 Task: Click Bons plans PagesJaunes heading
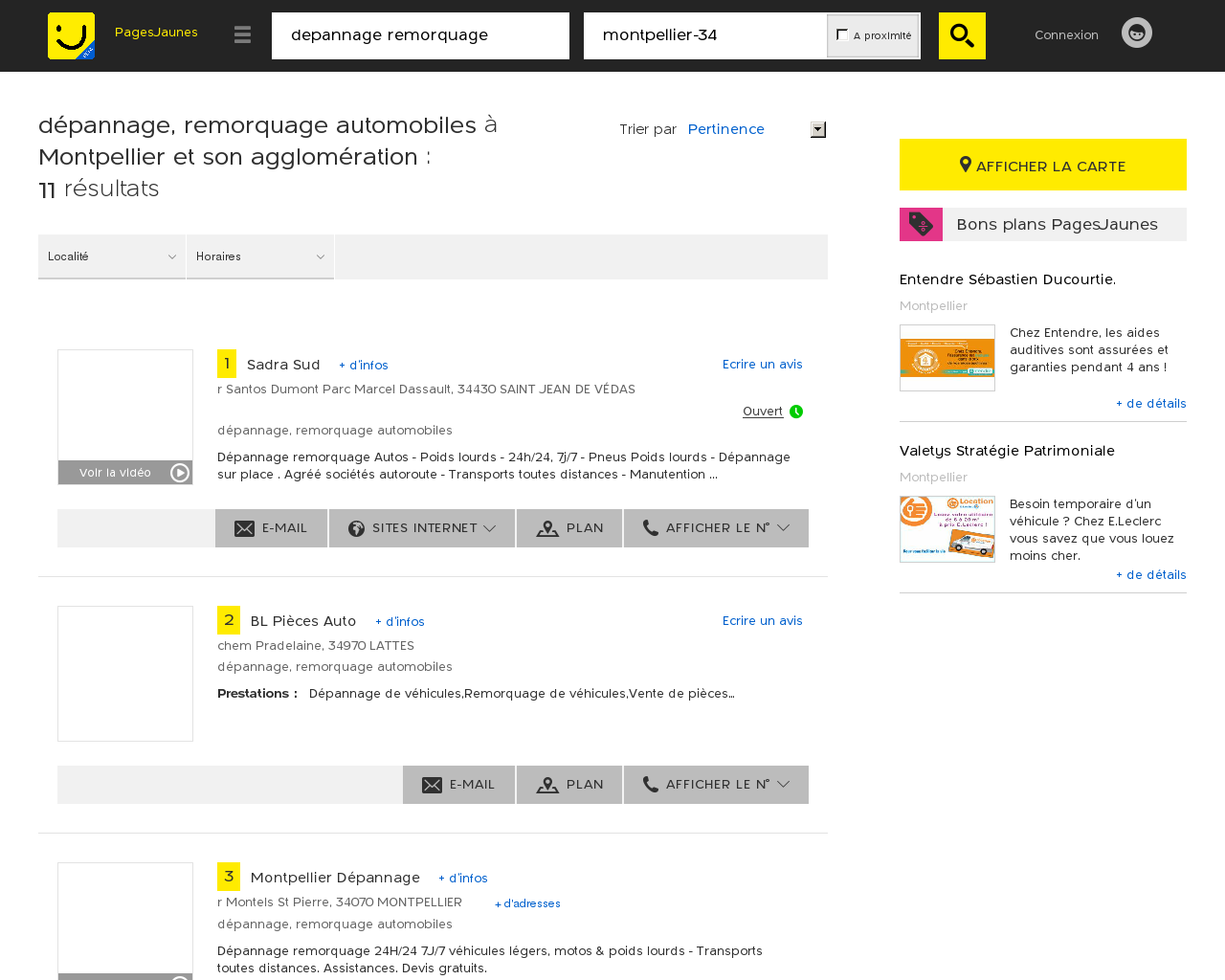coord(1057,224)
